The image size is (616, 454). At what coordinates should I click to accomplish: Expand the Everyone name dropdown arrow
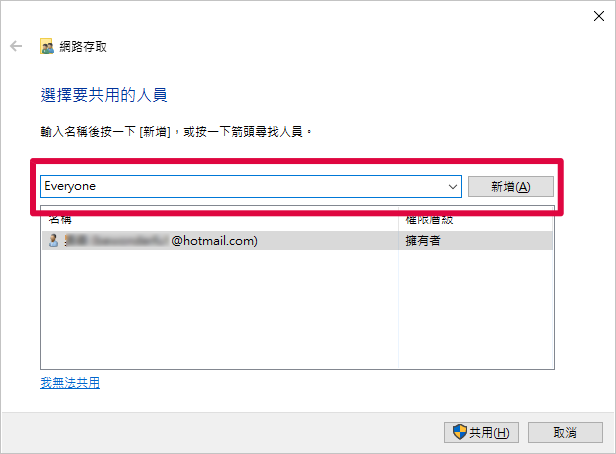coord(453,187)
